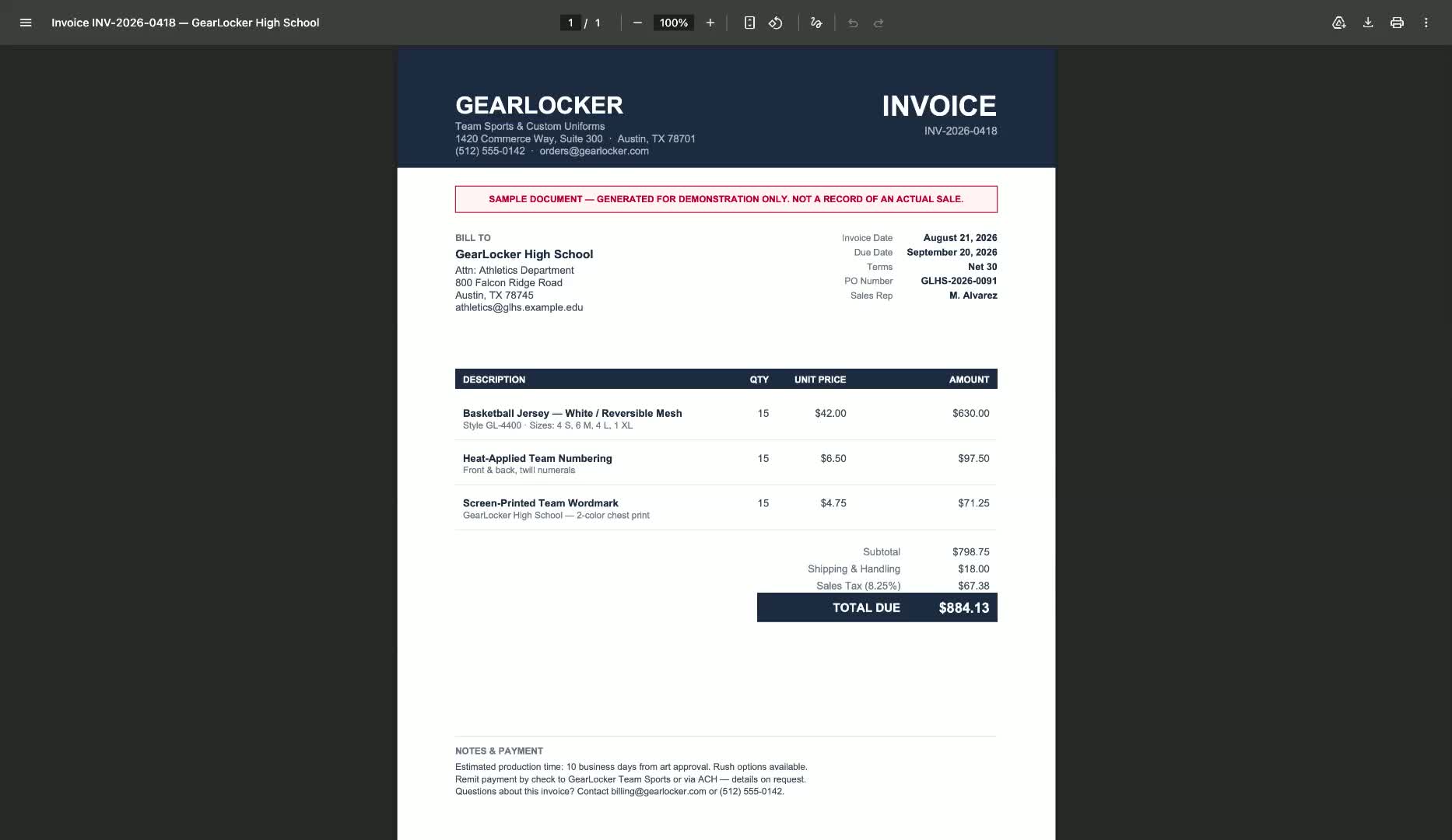Click the estimated production time note

click(x=631, y=767)
